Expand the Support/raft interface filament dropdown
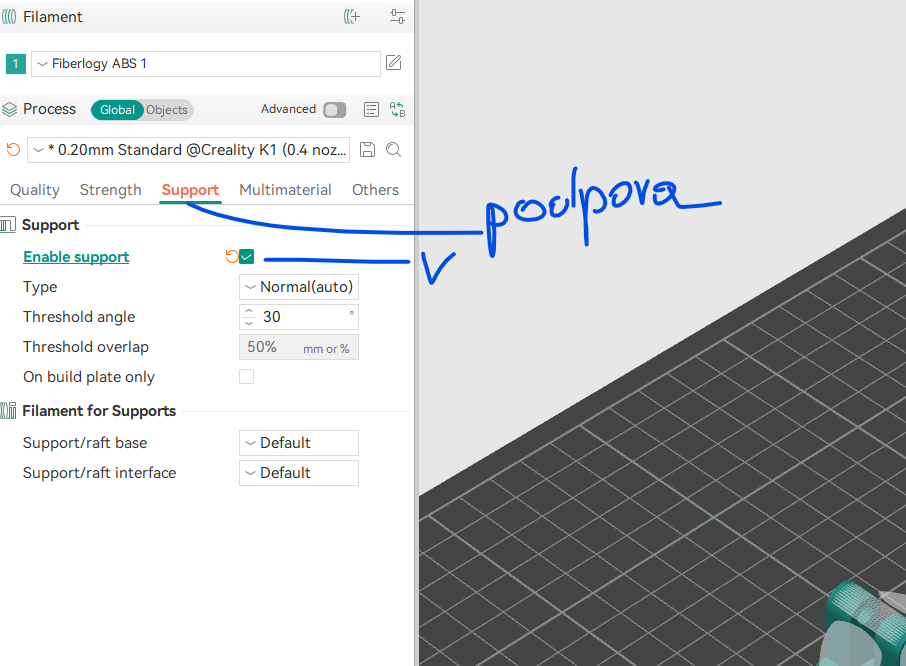 coord(298,473)
